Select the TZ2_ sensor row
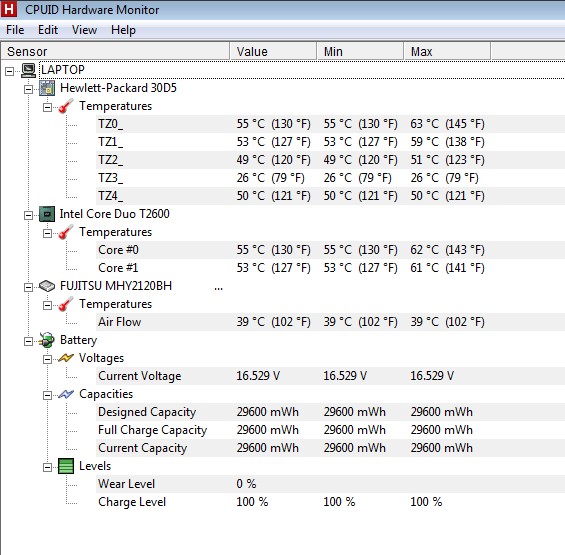The width and height of the screenshot is (565, 555). (x=330, y=160)
